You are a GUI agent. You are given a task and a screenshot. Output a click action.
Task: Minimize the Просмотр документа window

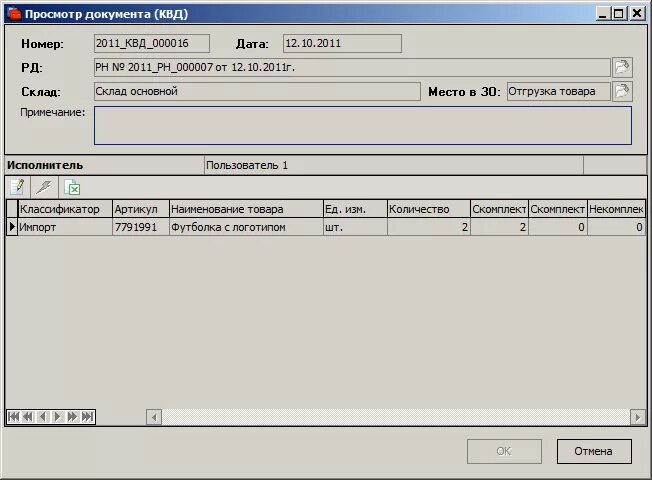603,14
